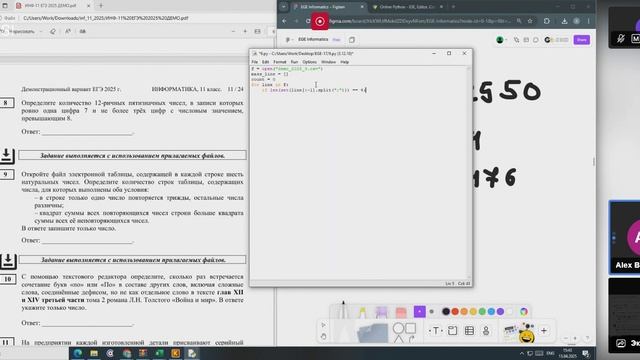Open the shapes tool in FigJam
Image resolution: width=640 pixels, height=360 pixels.
[x=404, y=333]
